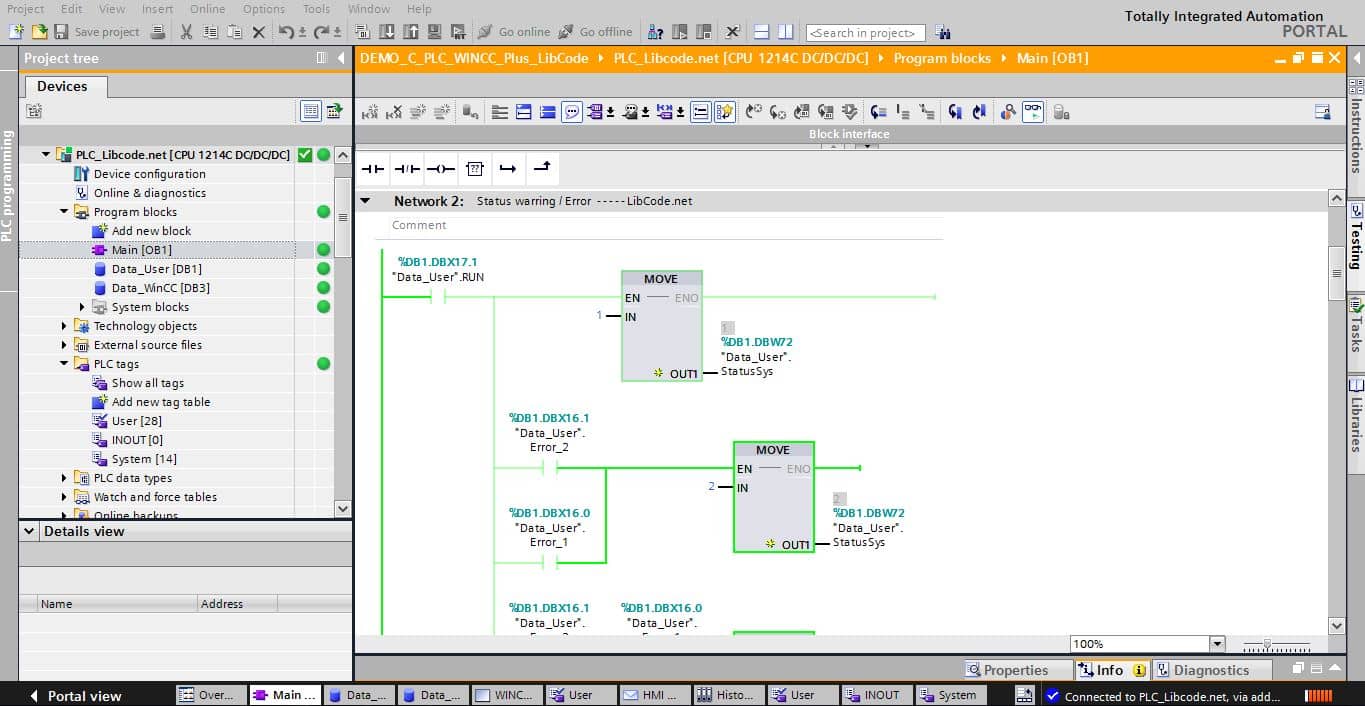Click in the Search in project field
This screenshot has height=706, width=1365.
[865, 32]
